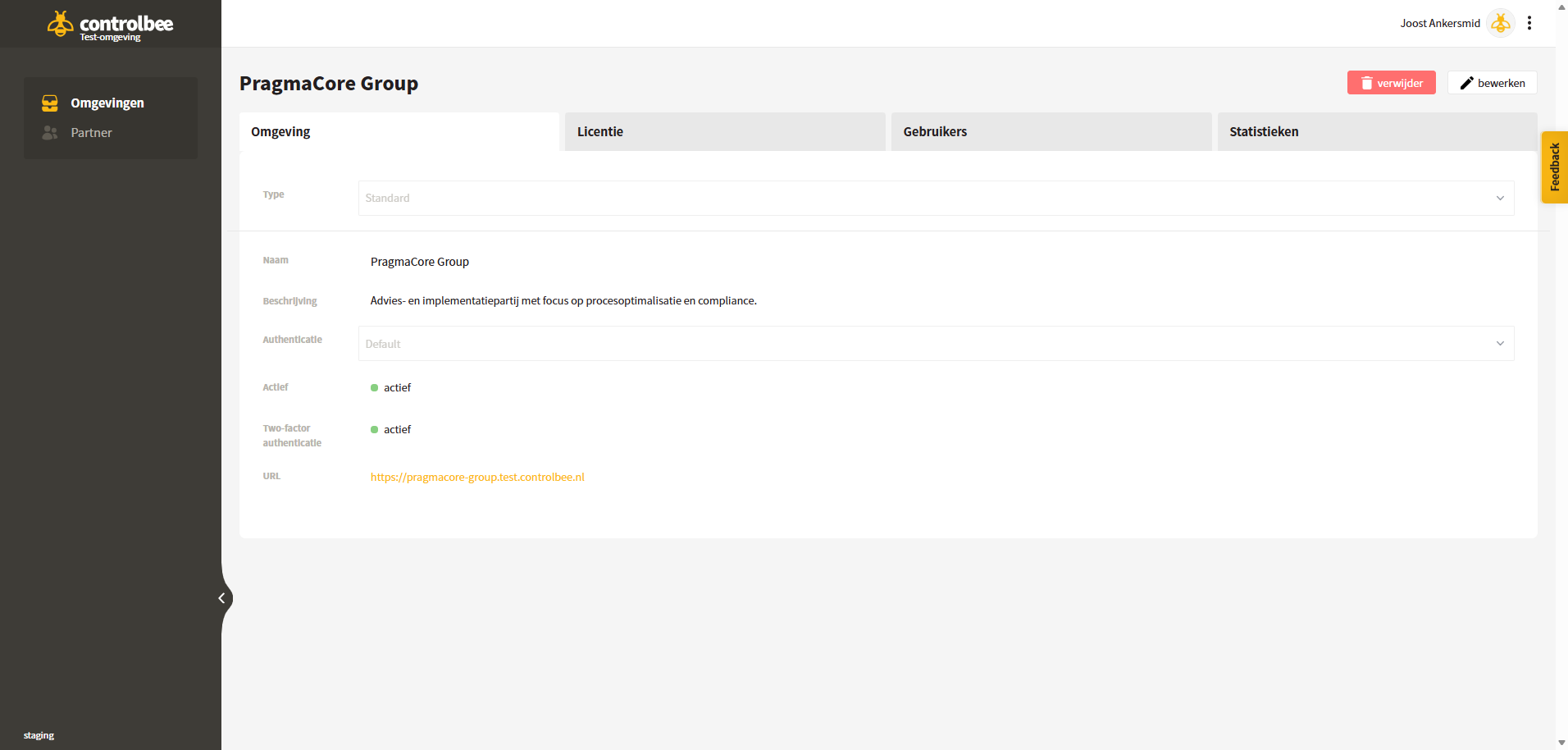This screenshot has height=750, width=1568.
Task: Click the Partner people icon in sidebar
Action: click(x=50, y=132)
